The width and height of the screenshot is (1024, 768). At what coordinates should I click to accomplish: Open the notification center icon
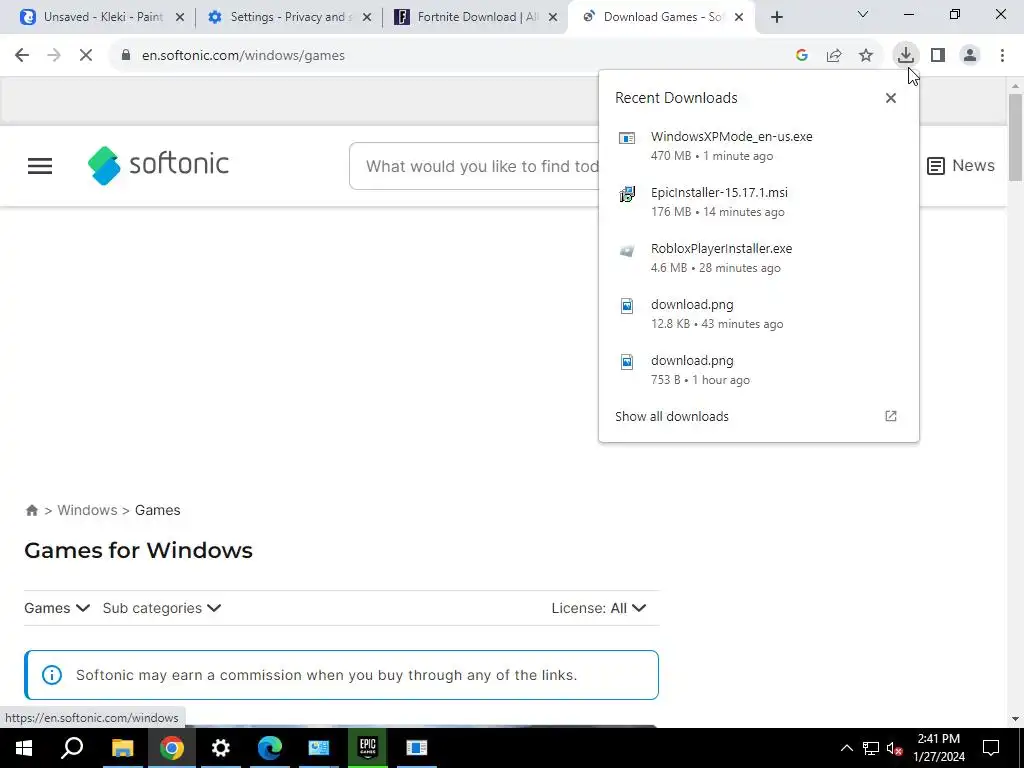pyautogui.click(x=991, y=748)
